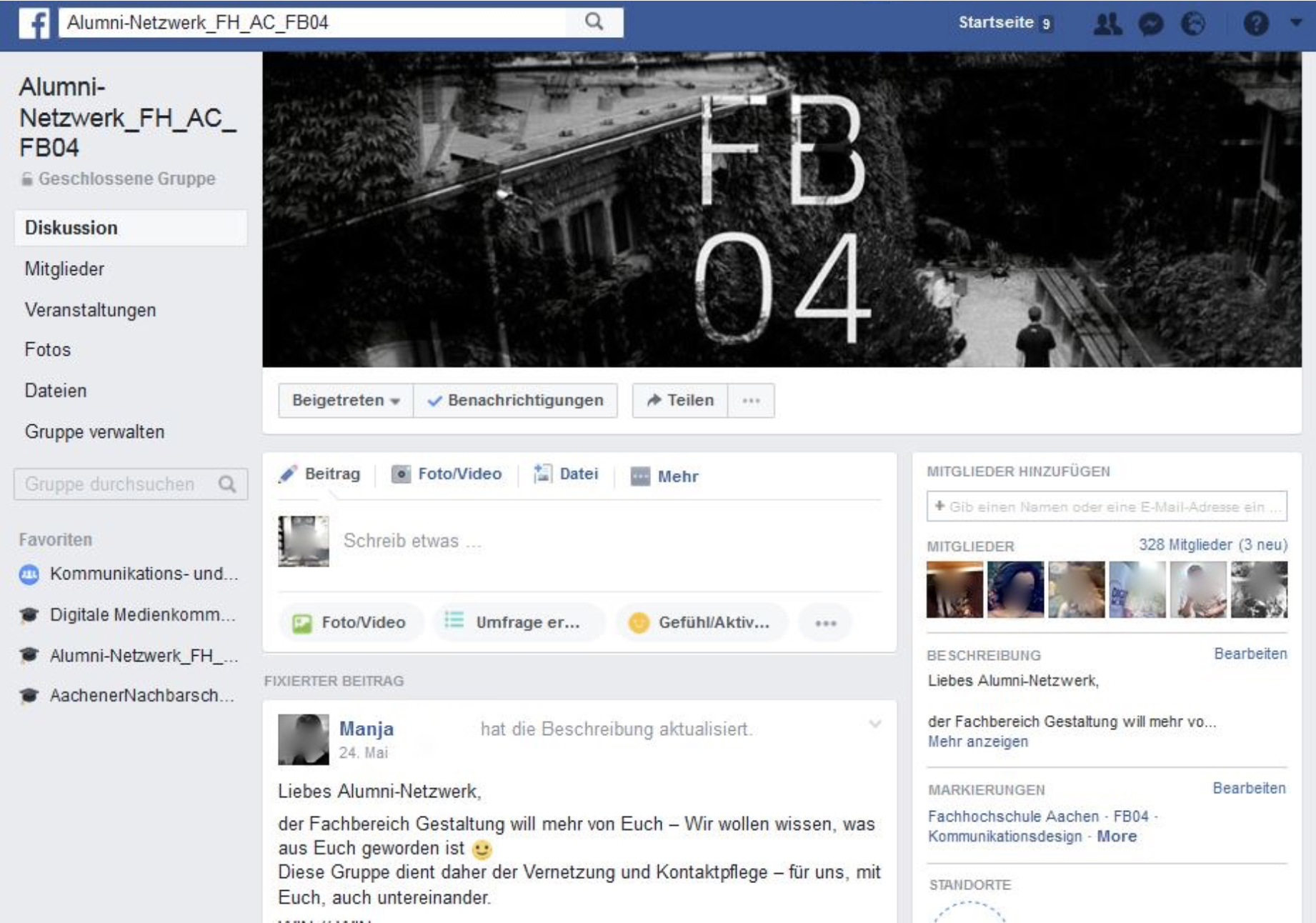The width and height of the screenshot is (1316, 923).
Task: Click the add members name input field
Action: pos(1106,507)
